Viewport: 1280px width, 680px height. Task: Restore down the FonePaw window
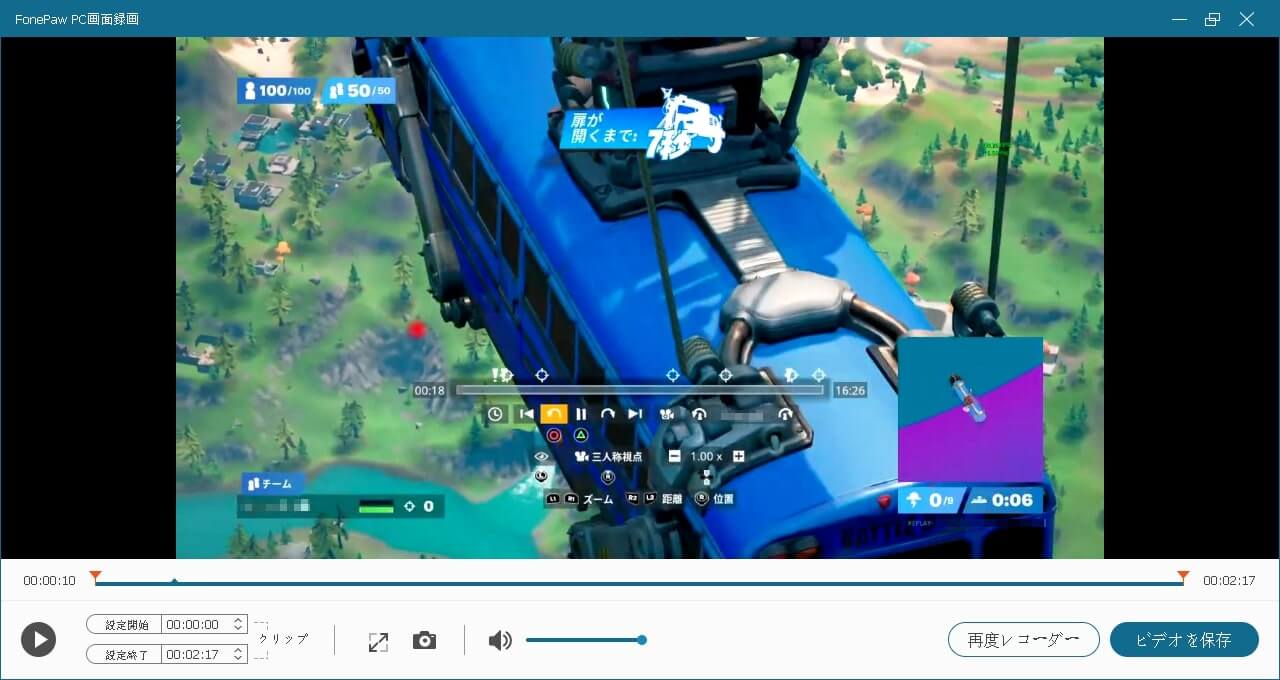pyautogui.click(x=1212, y=19)
